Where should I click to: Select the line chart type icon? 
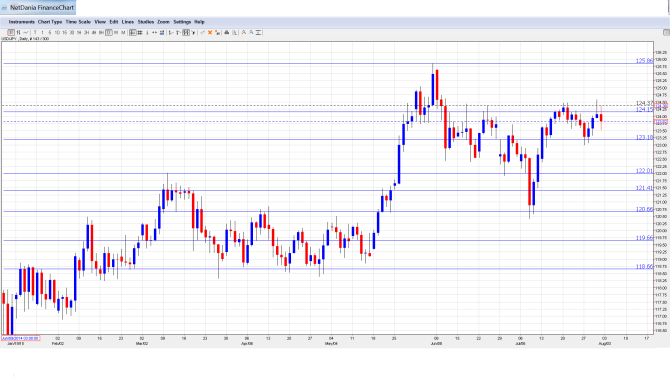(26, 32)
